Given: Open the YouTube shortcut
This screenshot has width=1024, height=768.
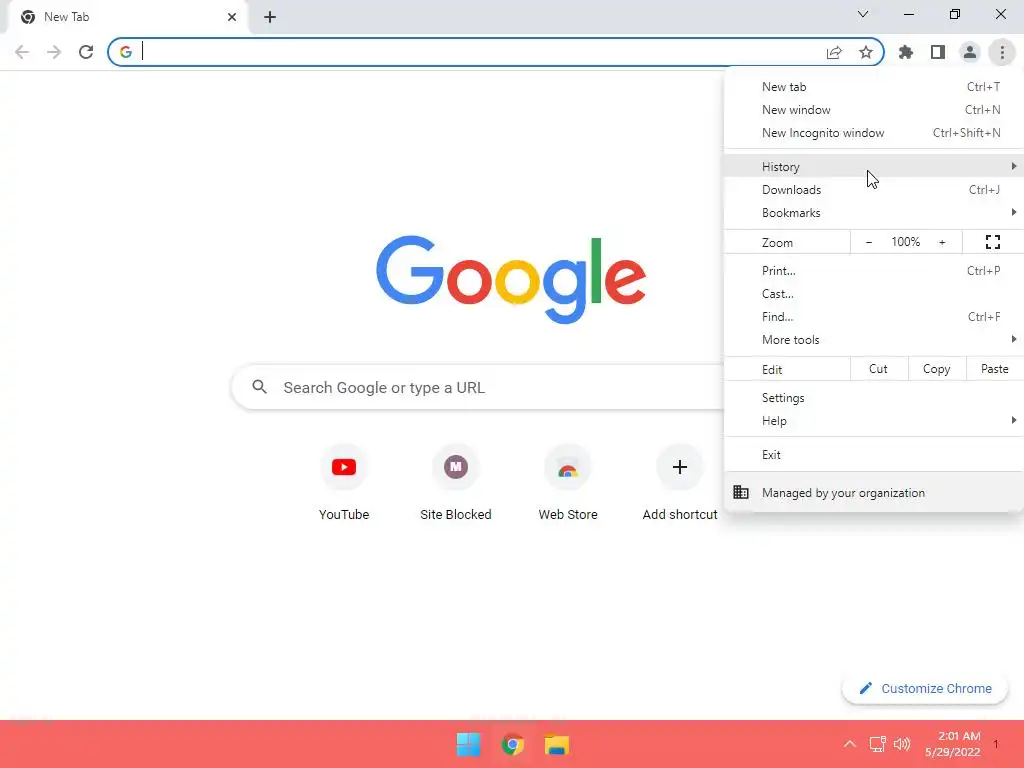Looking at the screenshot, I should pos(344,483).
